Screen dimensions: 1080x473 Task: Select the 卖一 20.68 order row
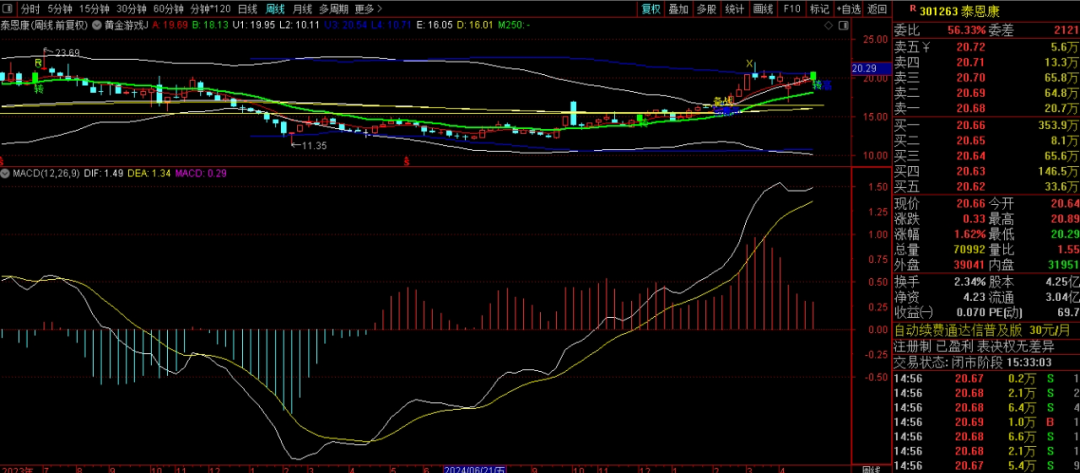click(x=986, y=108)
